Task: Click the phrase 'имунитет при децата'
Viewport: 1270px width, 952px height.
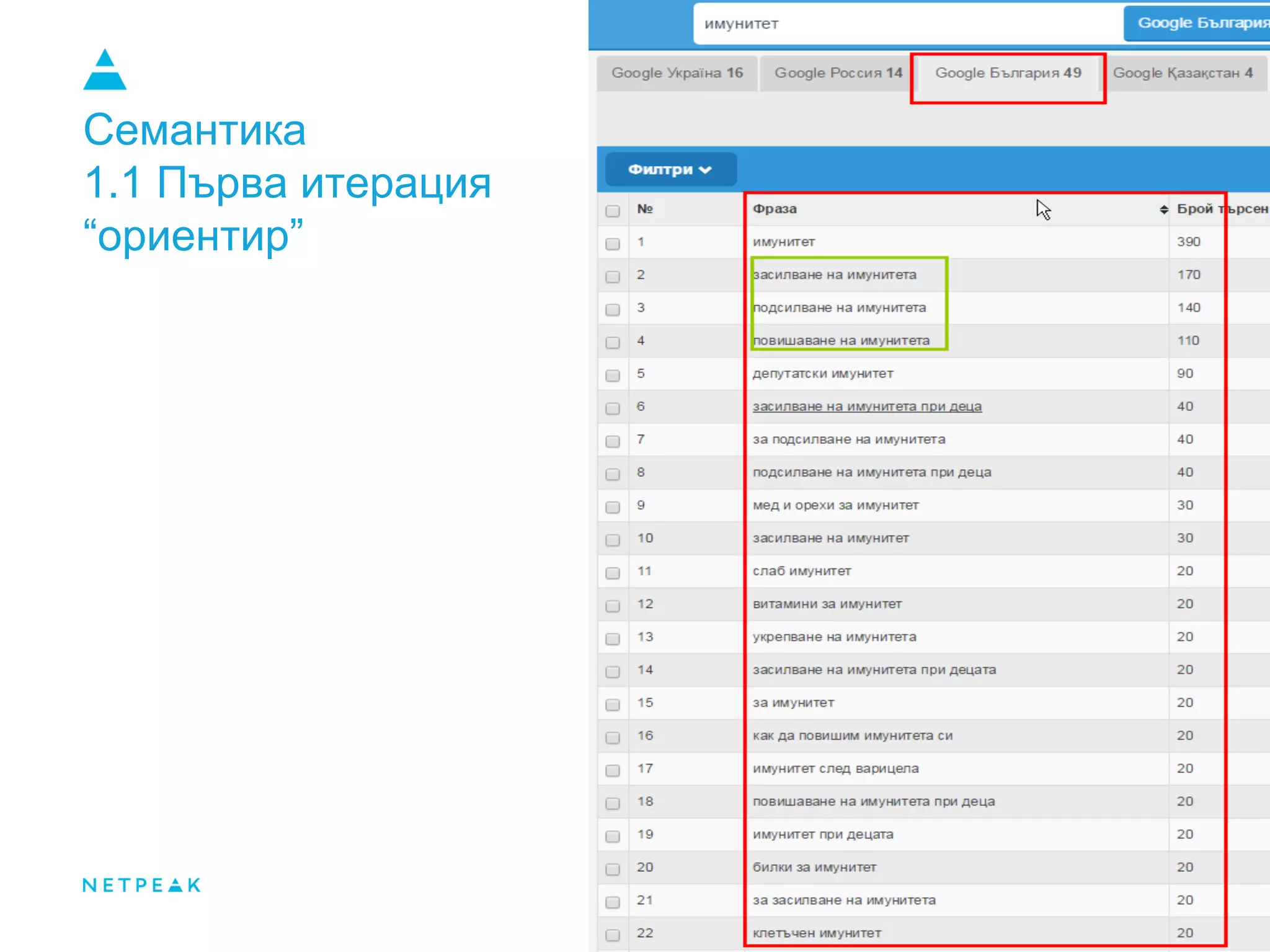Action: coord(823,834)
